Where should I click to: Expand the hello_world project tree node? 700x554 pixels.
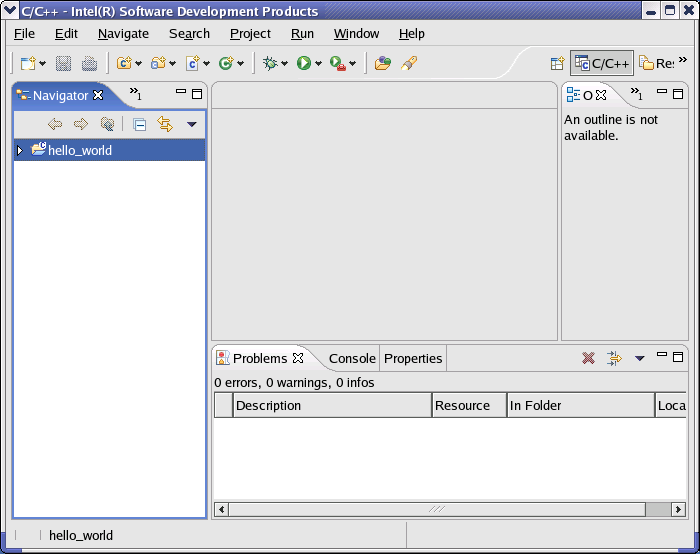pos(19,150)
